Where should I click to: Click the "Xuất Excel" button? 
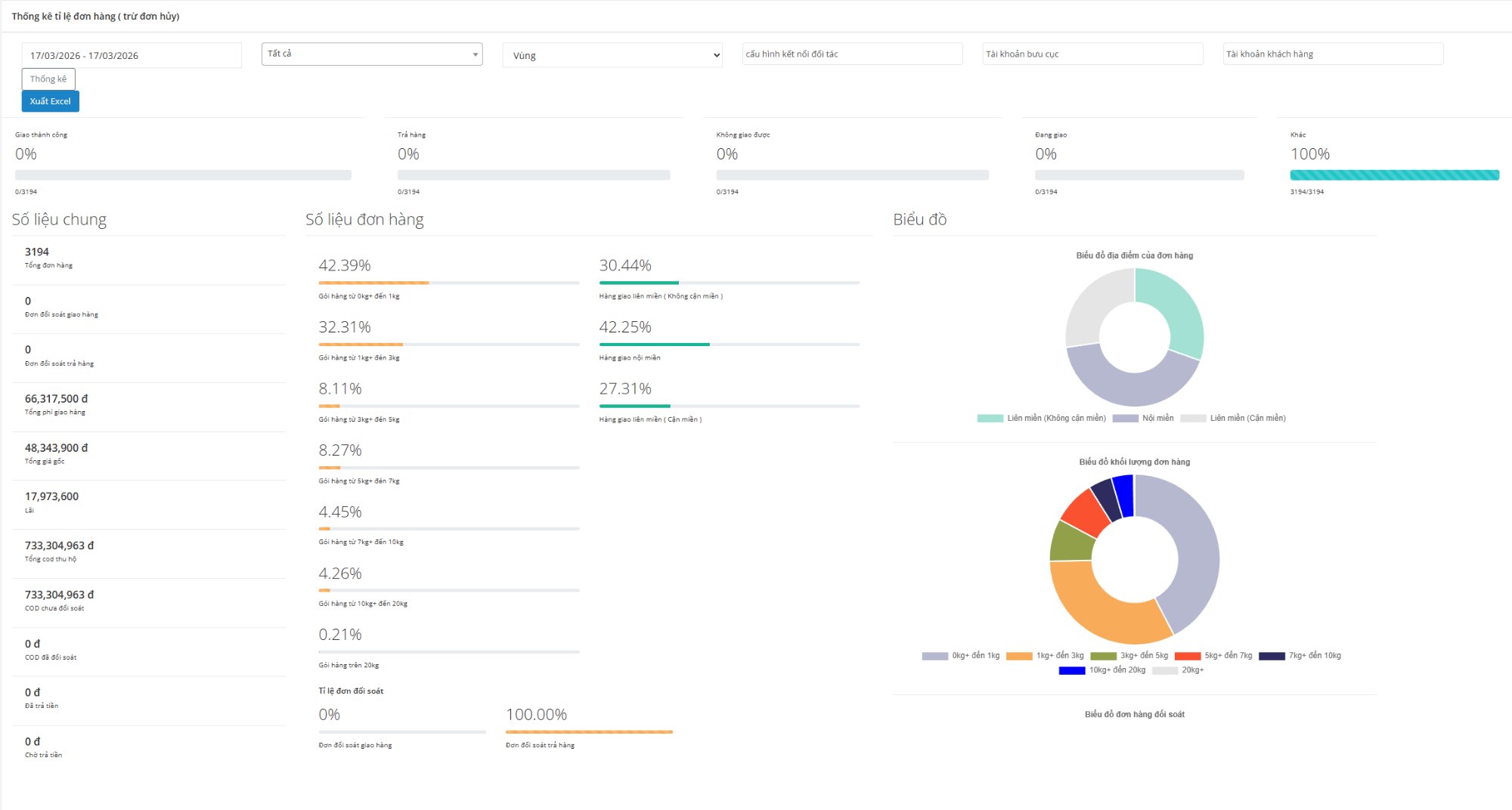[x=50, y=100]
